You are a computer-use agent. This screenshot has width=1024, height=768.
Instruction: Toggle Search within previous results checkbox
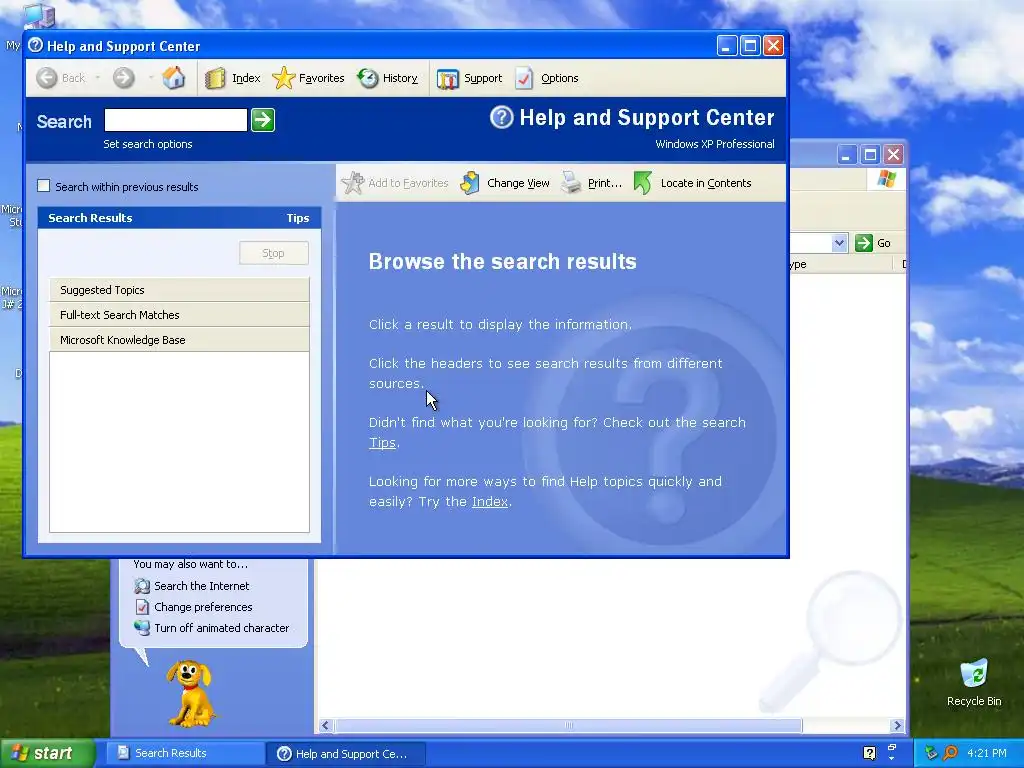click(44, 186)
